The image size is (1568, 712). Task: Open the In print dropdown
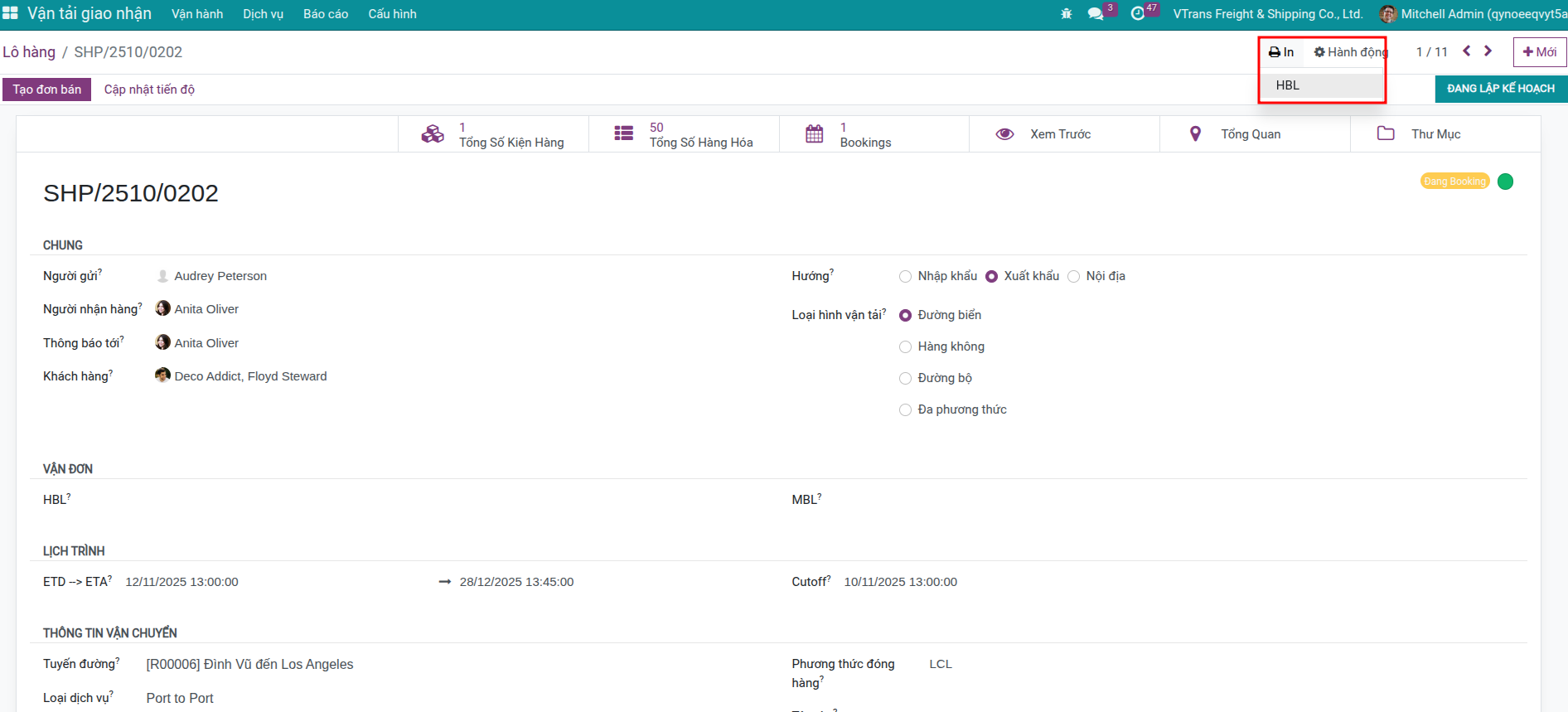[x=1281, y=52]
